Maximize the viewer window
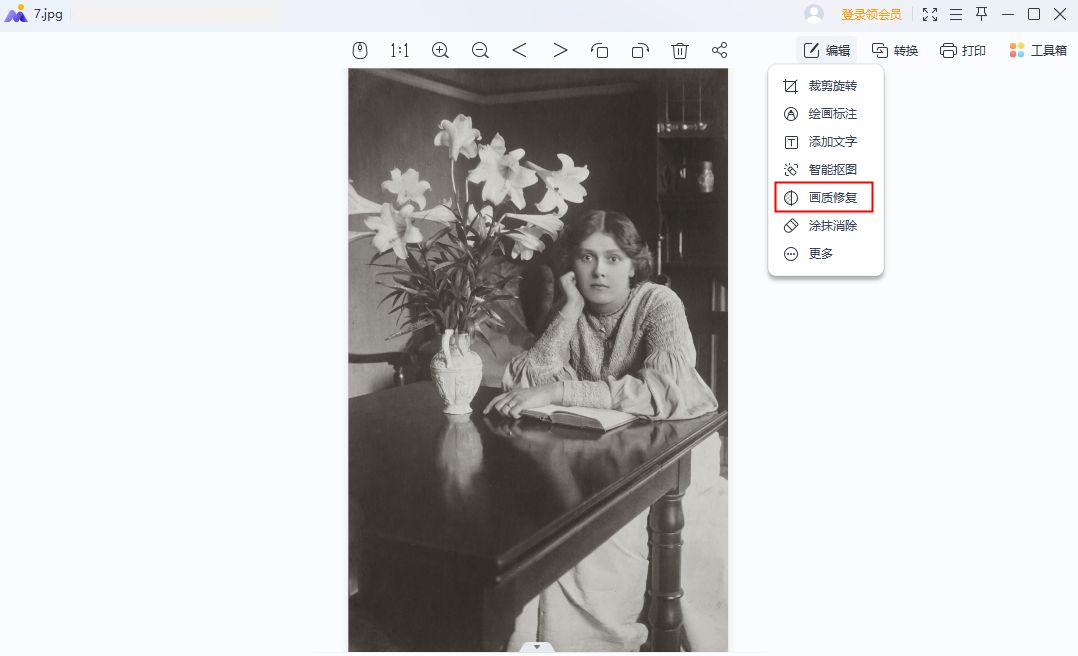The image size is (1078, 656). click(1034, 14)
